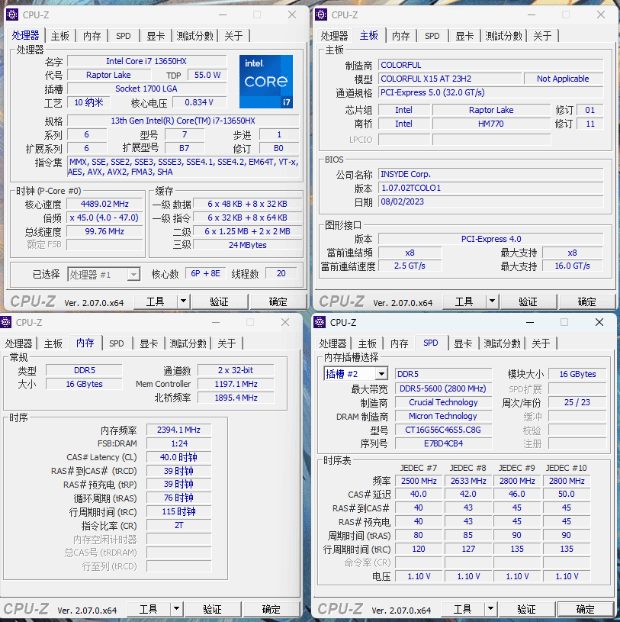Click the FSB:DRAM ratio 1:24
Image resolution: width=620 pixels, height=622 pixels.
point(179,443)
